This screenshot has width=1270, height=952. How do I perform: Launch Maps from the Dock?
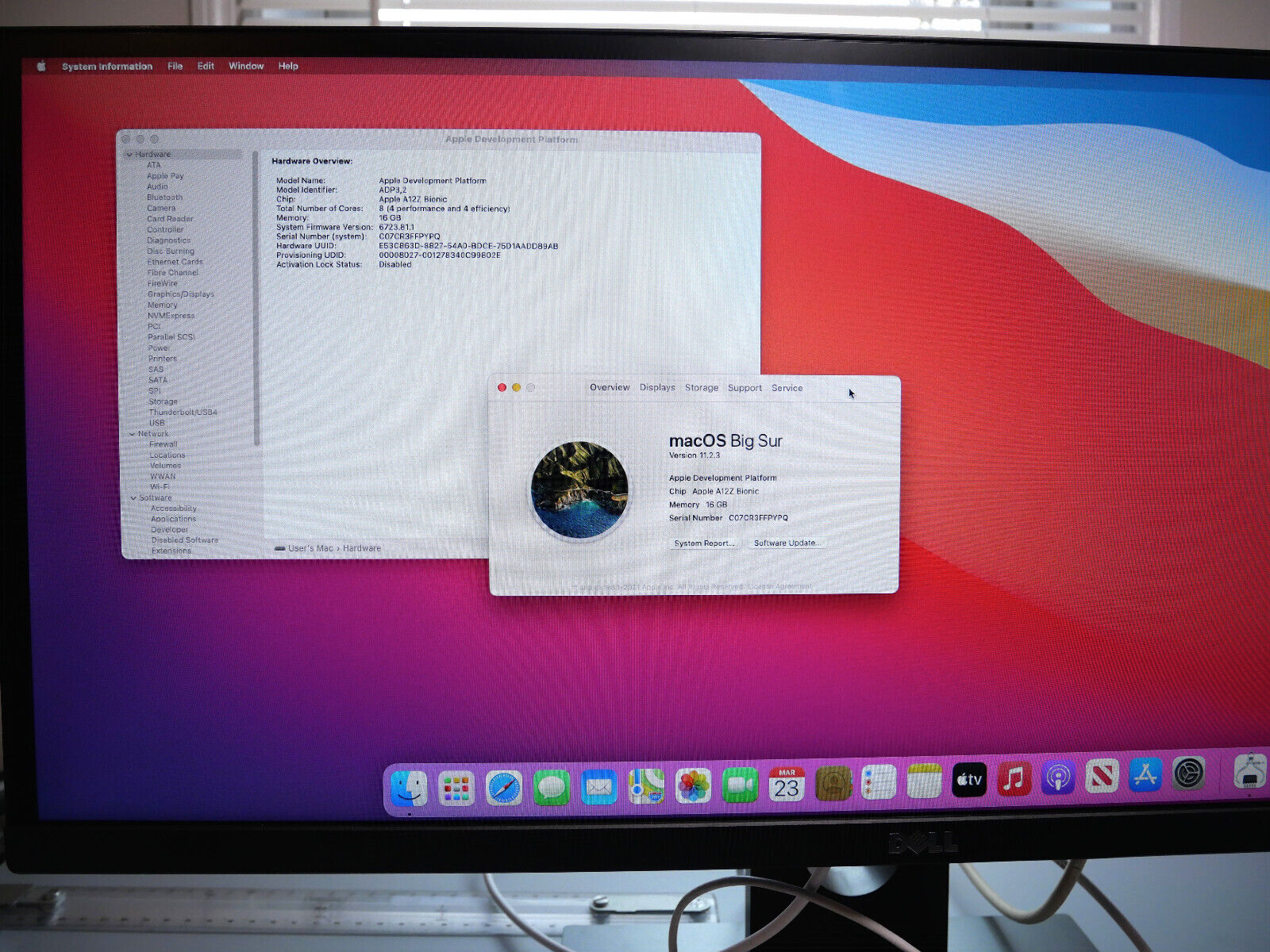[x=646, y=787]
